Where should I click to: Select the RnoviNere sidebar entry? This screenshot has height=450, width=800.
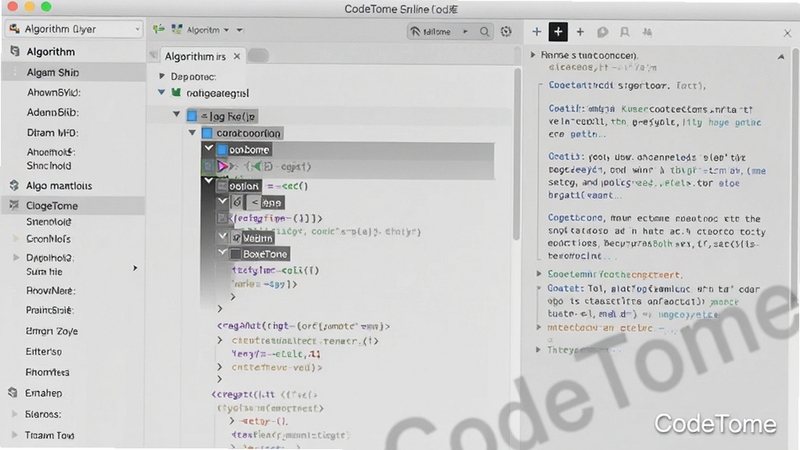pyautogui.click(x=51, y=290)
